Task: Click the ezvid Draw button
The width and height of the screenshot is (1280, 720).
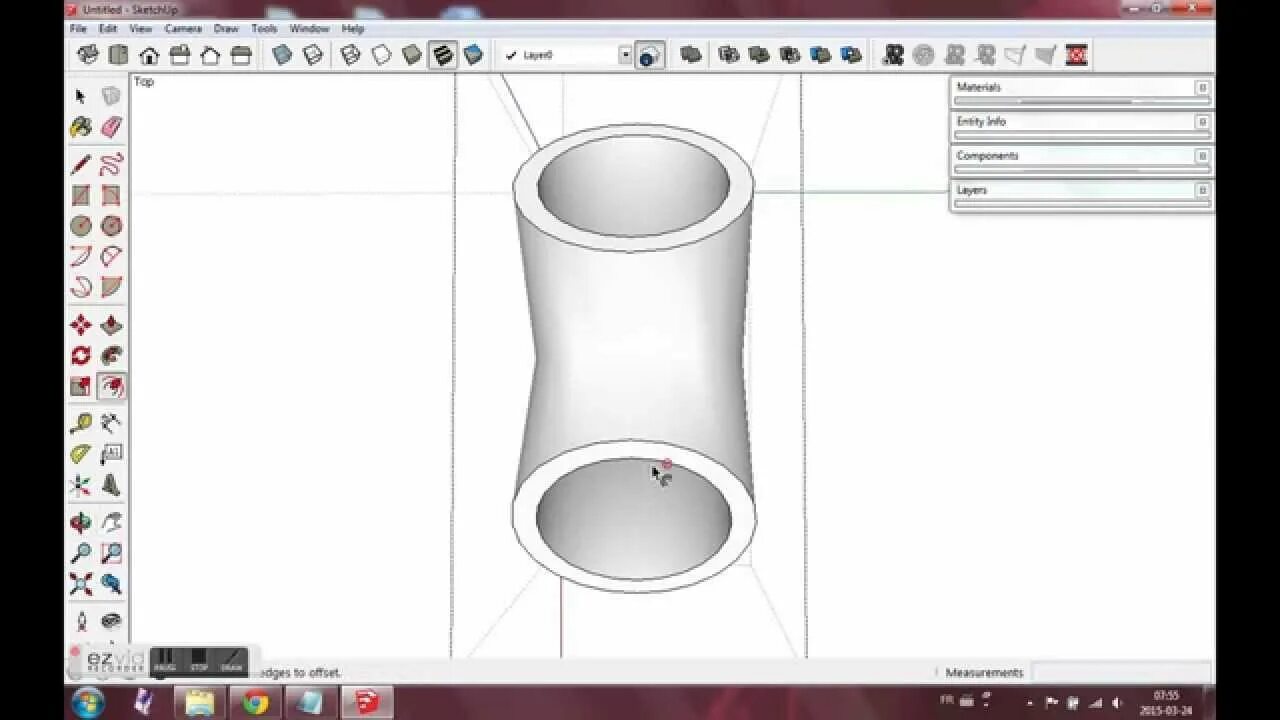Action: (231, 661)
